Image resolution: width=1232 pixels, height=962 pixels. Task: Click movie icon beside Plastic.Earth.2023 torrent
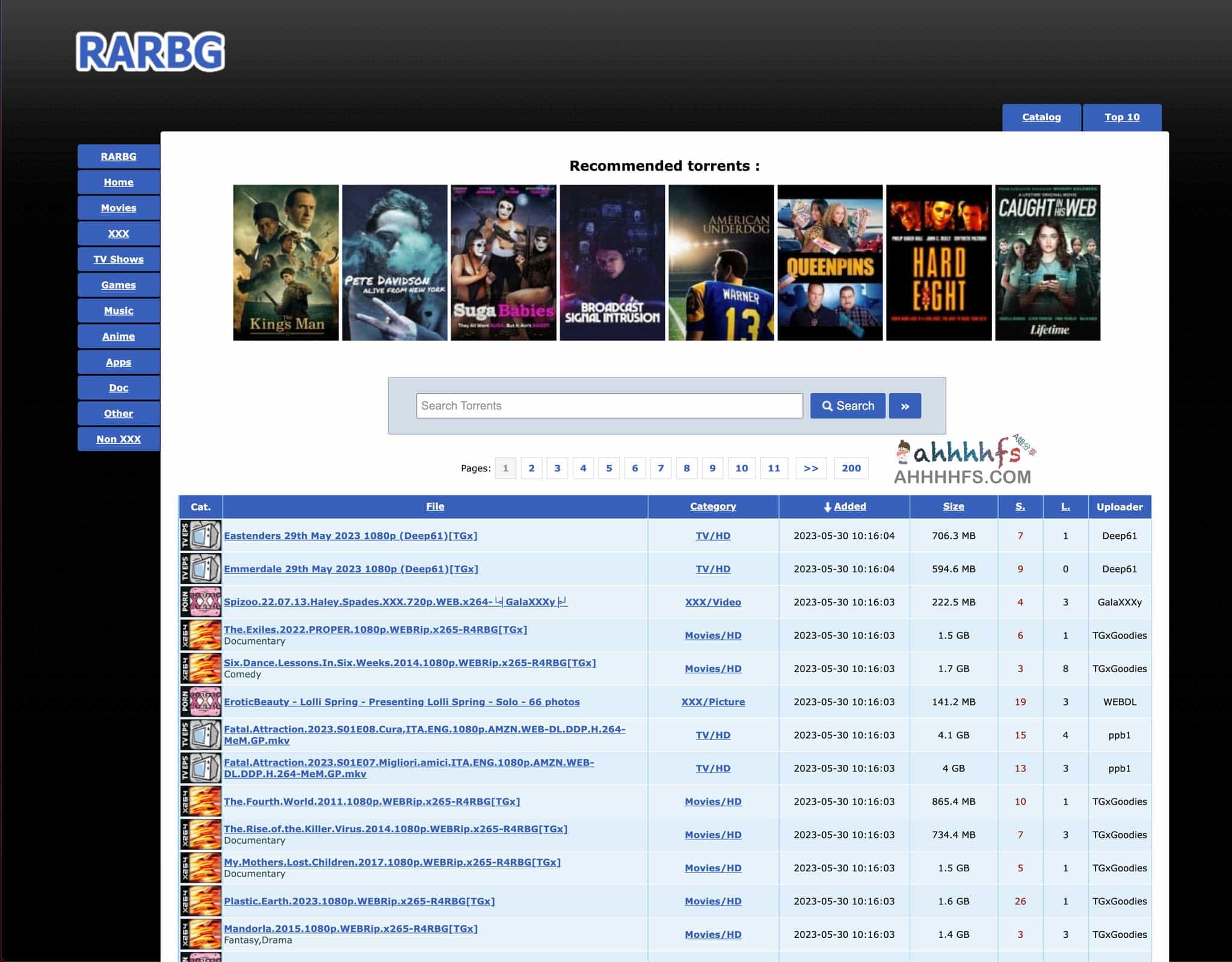click(x=201, y=901)
